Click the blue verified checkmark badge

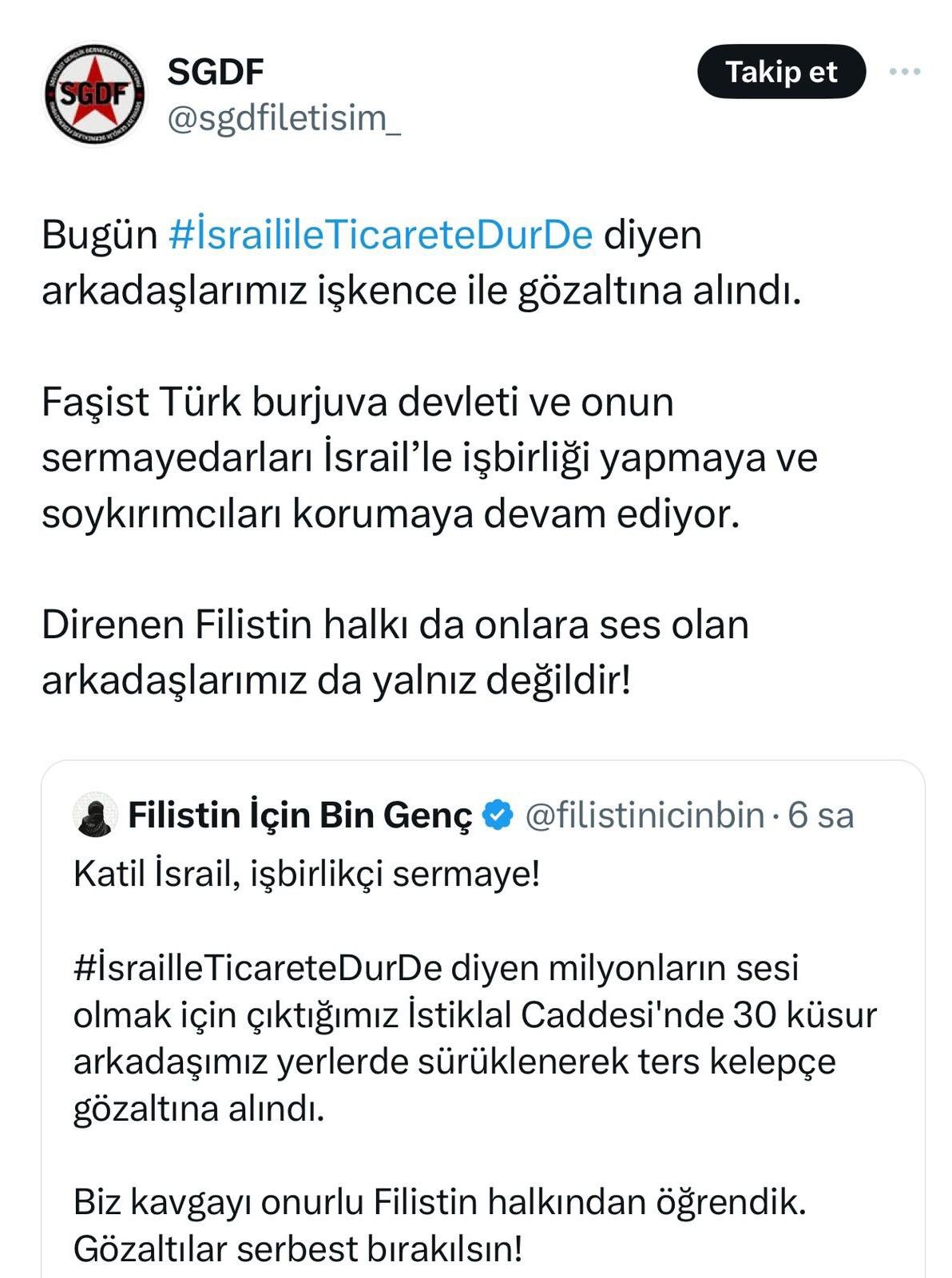click(495, 814)
